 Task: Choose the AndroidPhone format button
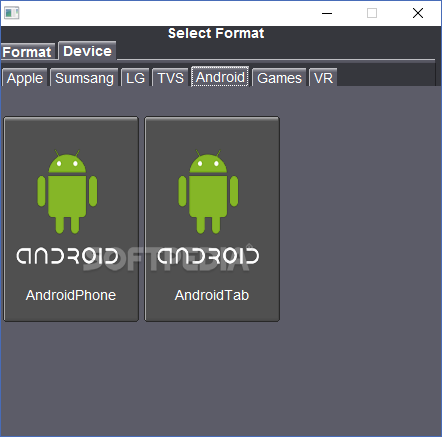pos(71,219)
